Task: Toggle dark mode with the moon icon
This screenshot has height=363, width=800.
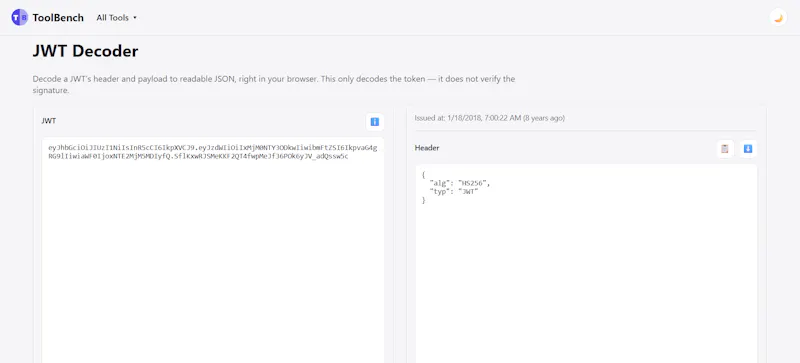Action: (778, 18)
